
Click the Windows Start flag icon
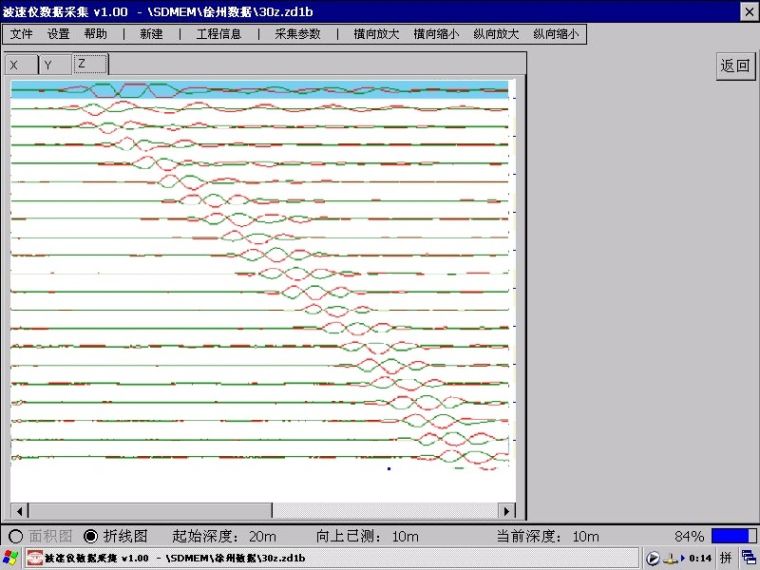pyautogui.click(x=11, y=557)
